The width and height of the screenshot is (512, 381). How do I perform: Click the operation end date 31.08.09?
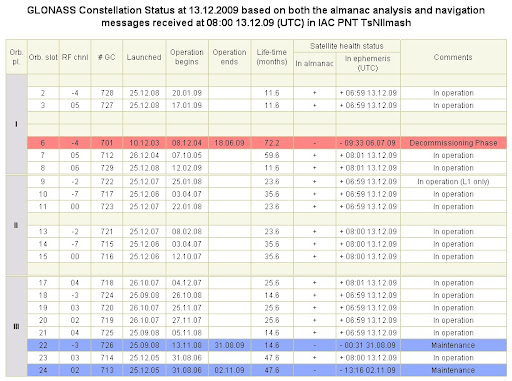point(229,345)
